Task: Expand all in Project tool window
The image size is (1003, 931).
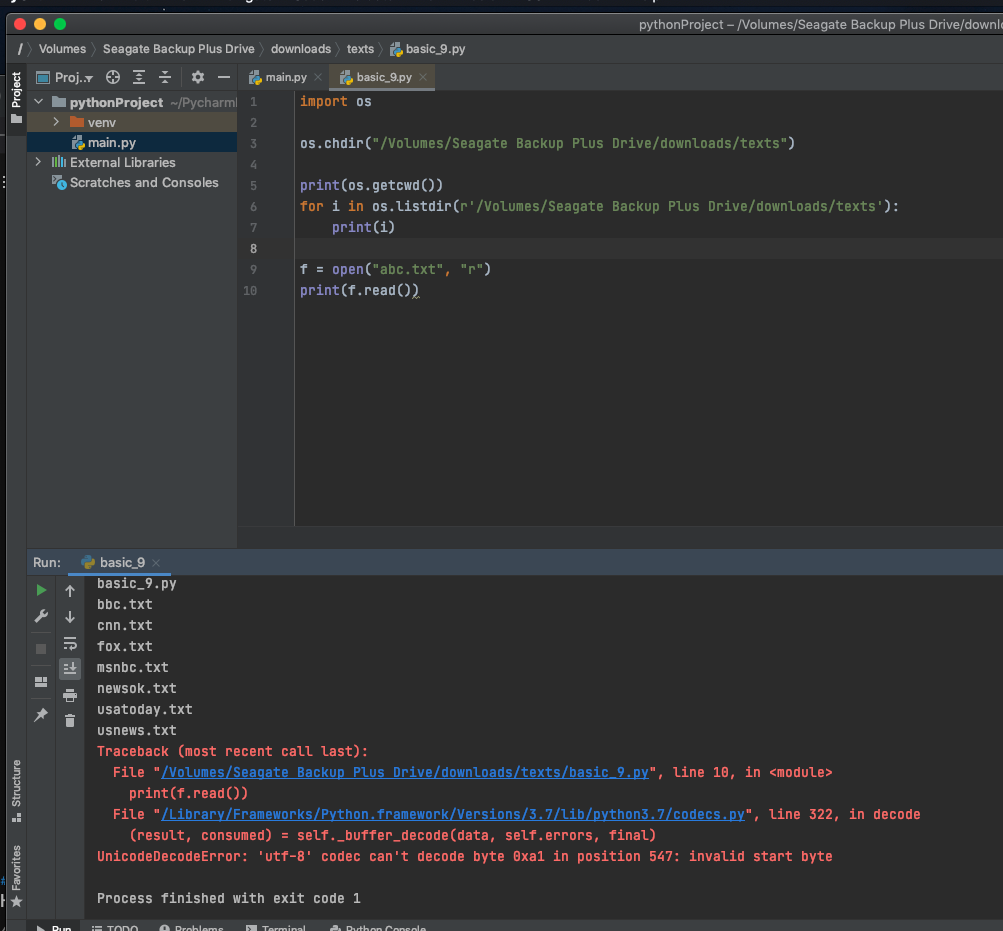Action: (x=139, y=77)
